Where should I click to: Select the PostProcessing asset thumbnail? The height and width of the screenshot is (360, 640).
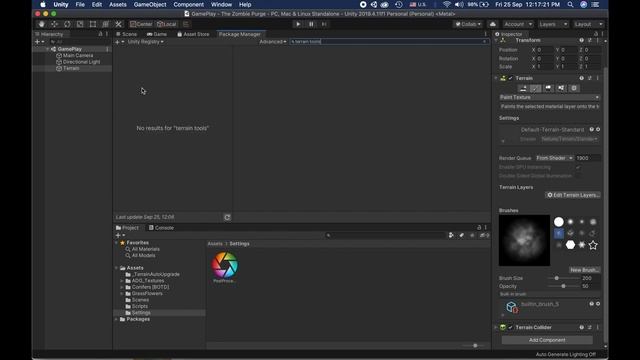coord(224,267)
